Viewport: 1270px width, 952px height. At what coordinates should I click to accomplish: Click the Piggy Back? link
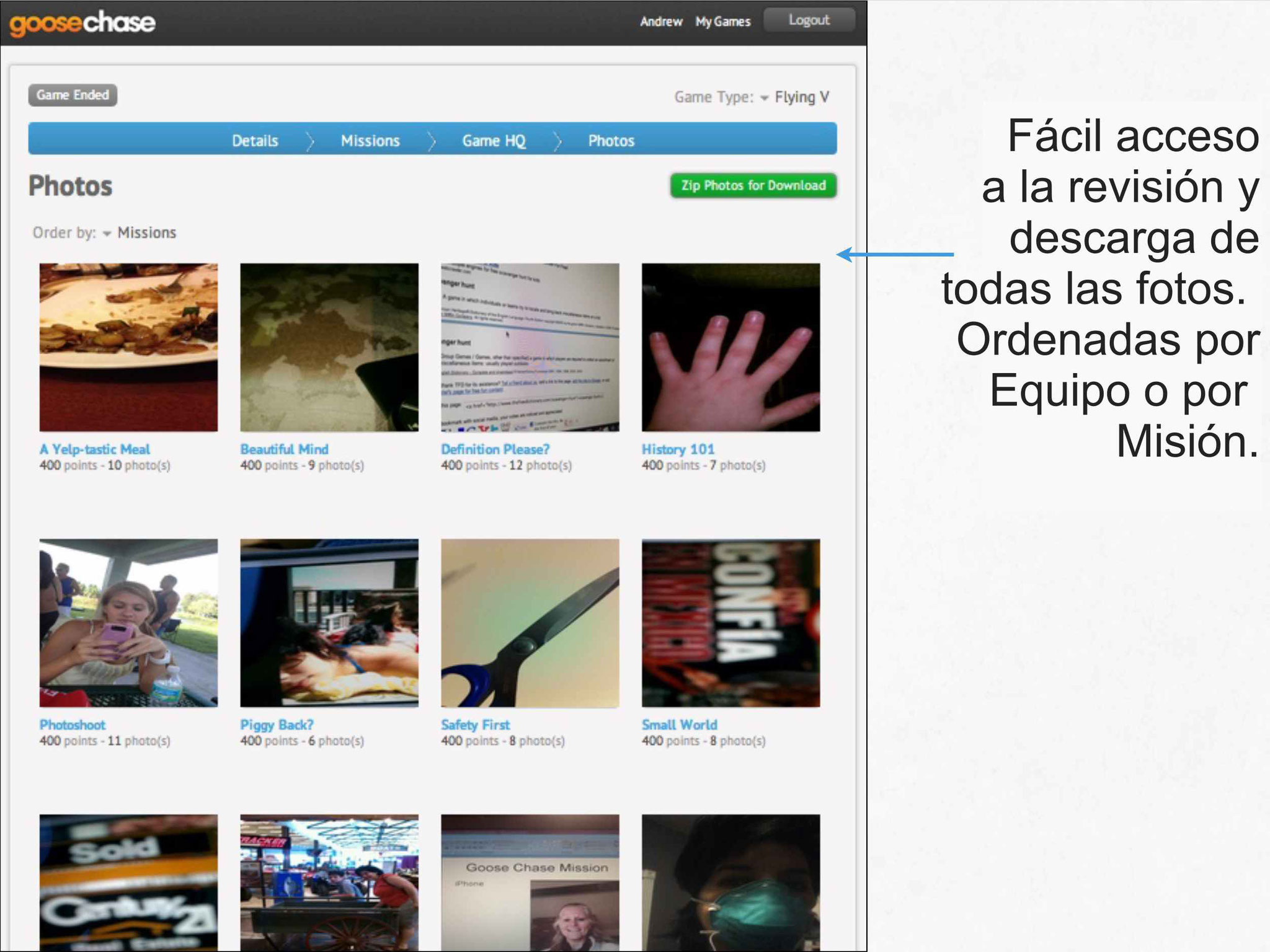pos(277,725)
